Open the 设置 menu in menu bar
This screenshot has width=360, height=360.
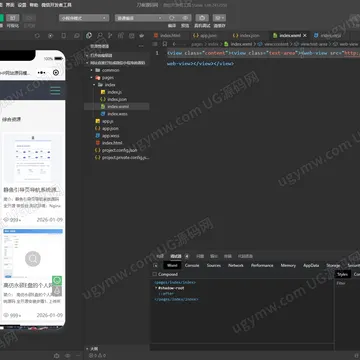tap(22, 5)
